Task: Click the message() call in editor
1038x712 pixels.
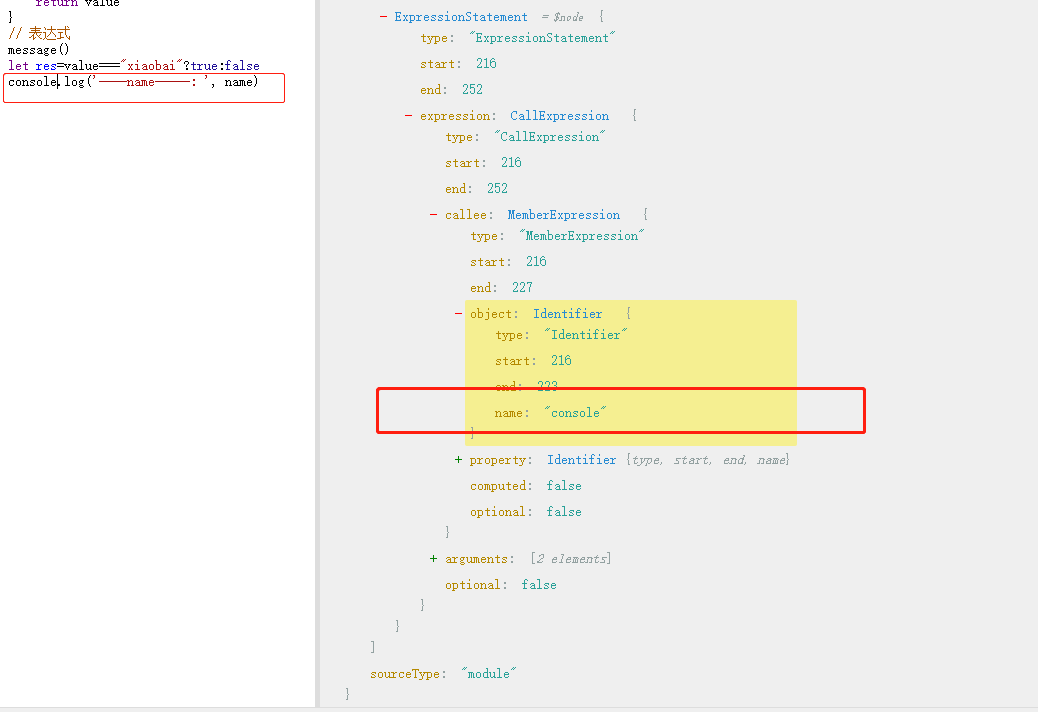Action: coord(38,50)
